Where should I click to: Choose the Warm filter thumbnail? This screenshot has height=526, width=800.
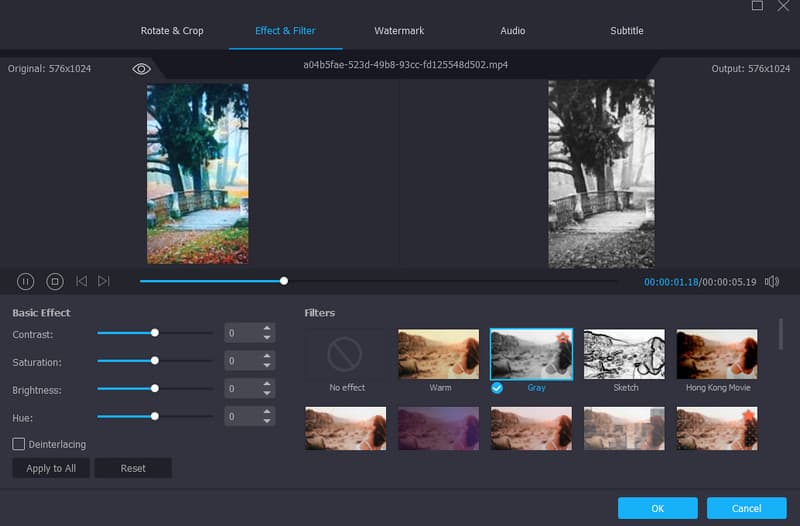point(438,355)
